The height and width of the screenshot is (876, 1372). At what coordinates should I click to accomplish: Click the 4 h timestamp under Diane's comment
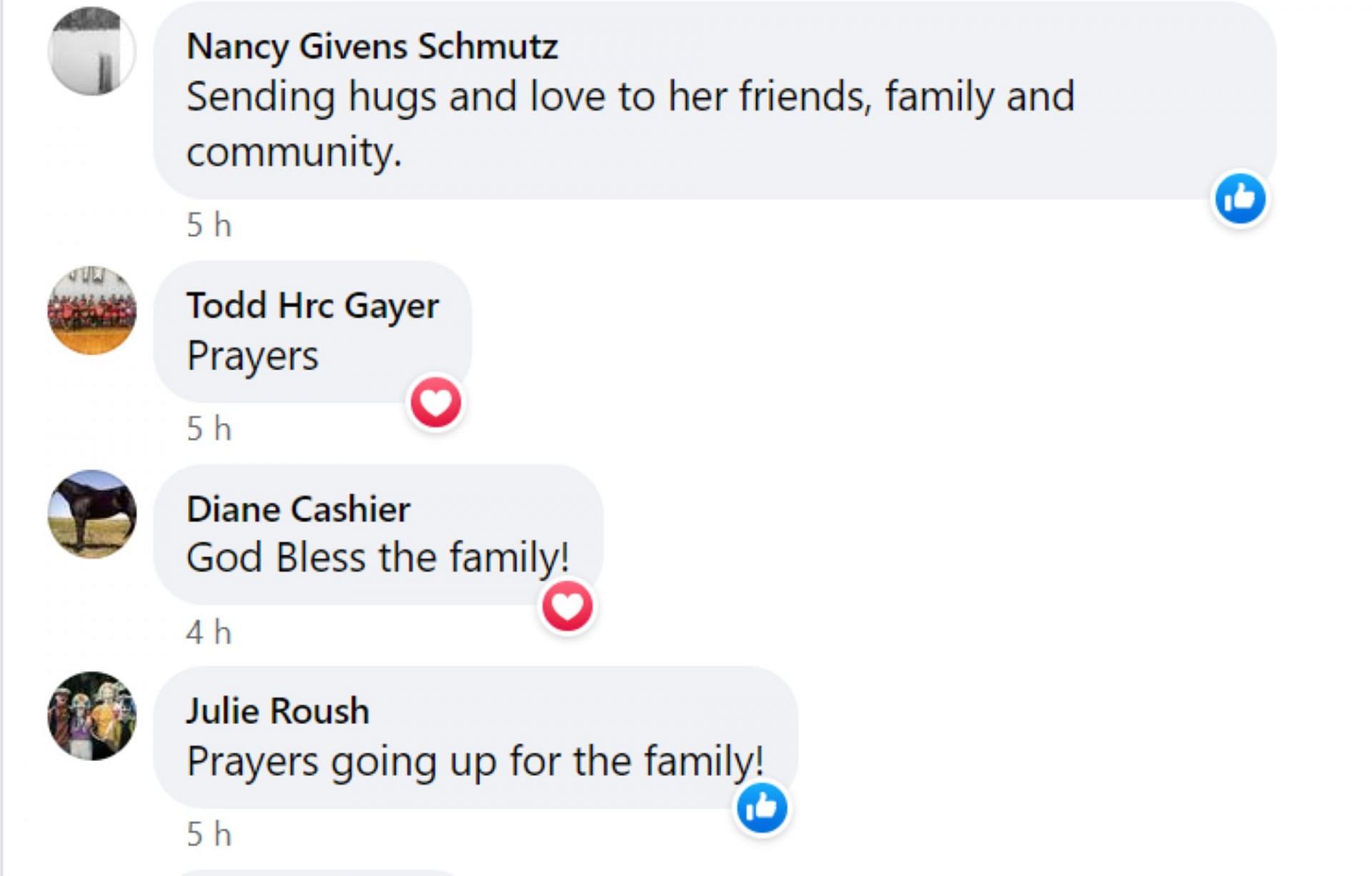pos(209,632)
